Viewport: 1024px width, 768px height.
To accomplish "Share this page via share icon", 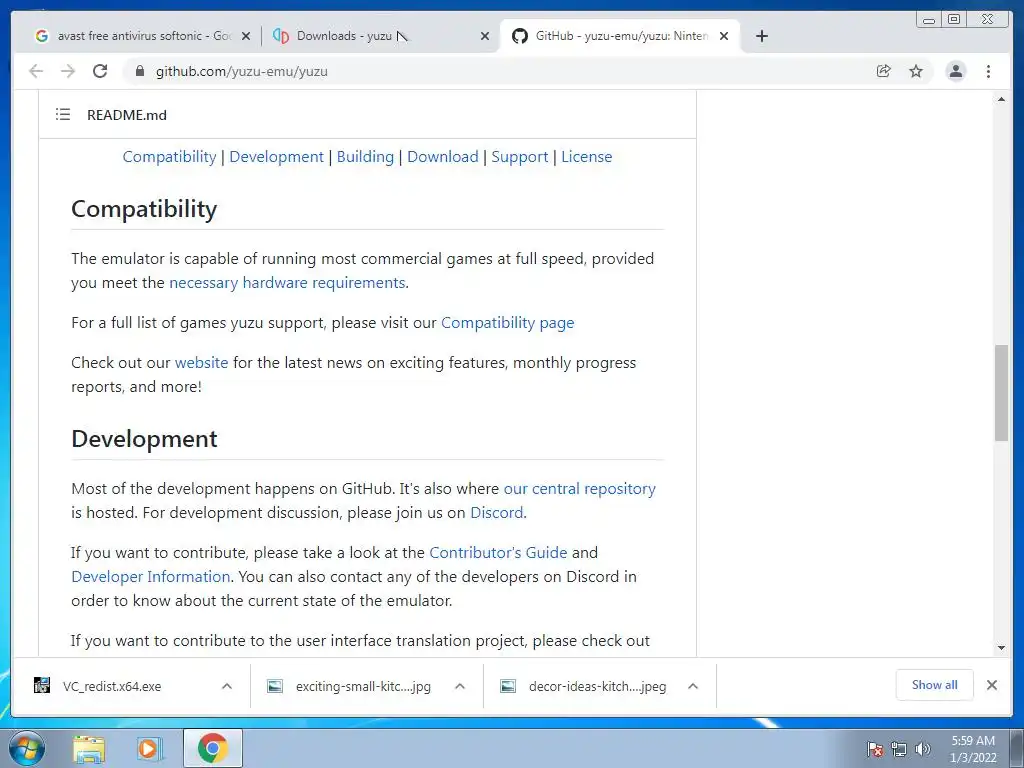I will coord(884,71).
